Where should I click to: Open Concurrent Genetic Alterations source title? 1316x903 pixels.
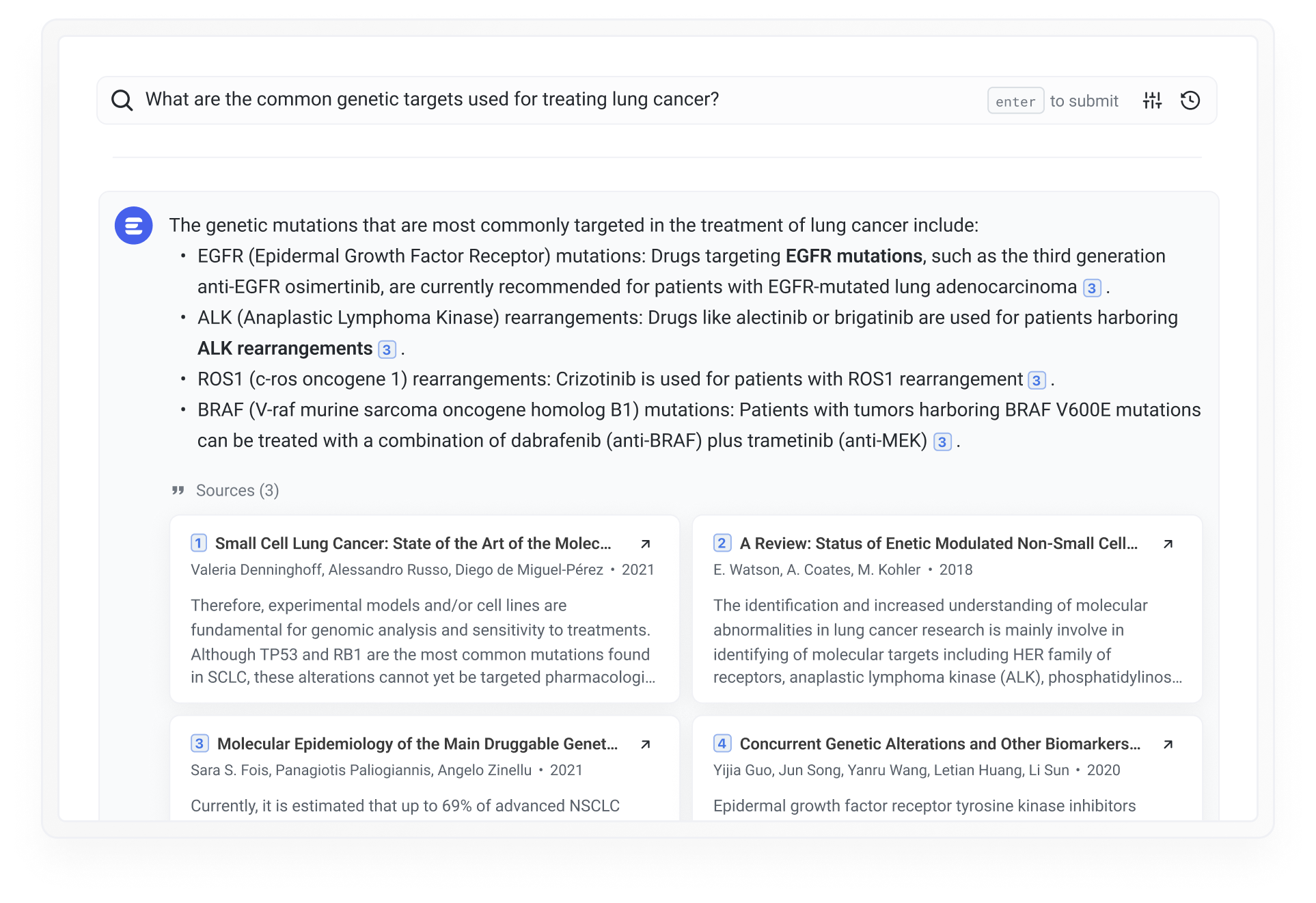[x=940, y=744]
